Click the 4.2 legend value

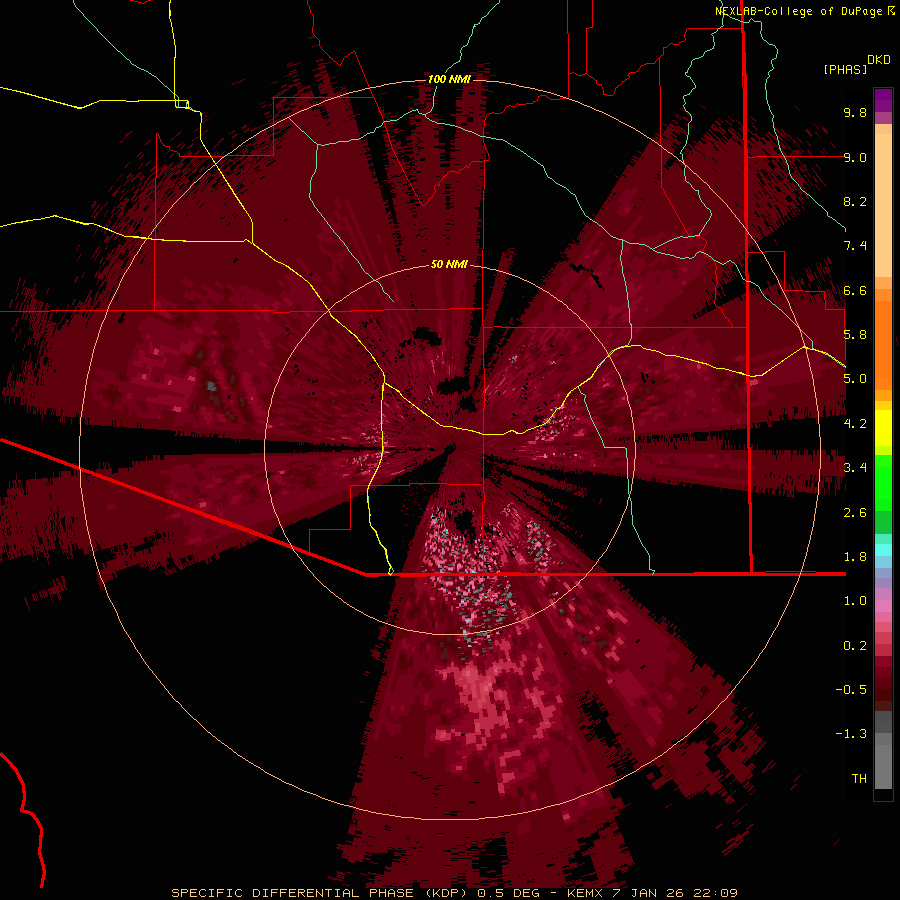pyautogui.click(x=855, y=424)
